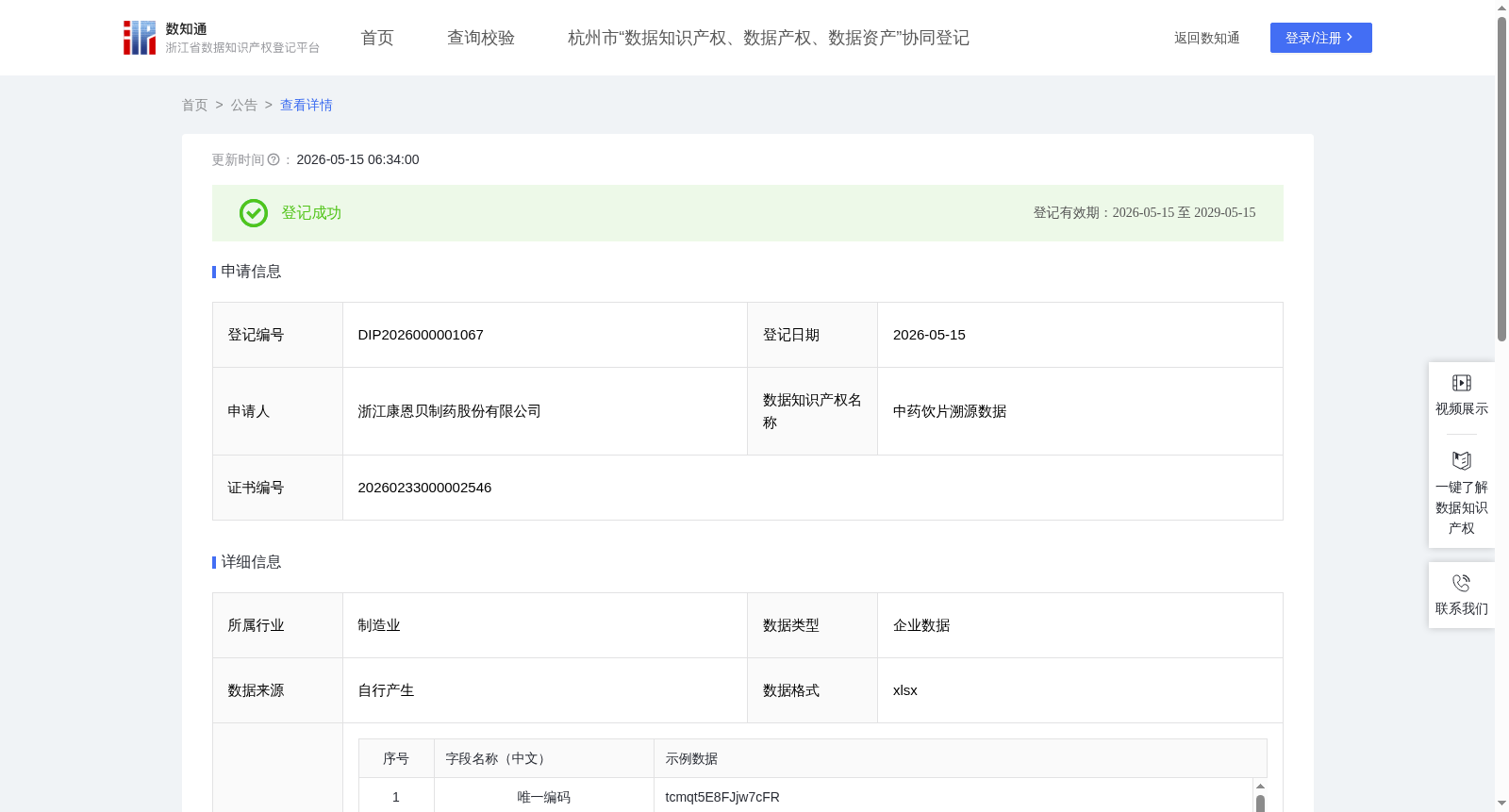Click 首页 in the breadcrumb
Screen dimensions: 1509x812
[x=194, y=105]
